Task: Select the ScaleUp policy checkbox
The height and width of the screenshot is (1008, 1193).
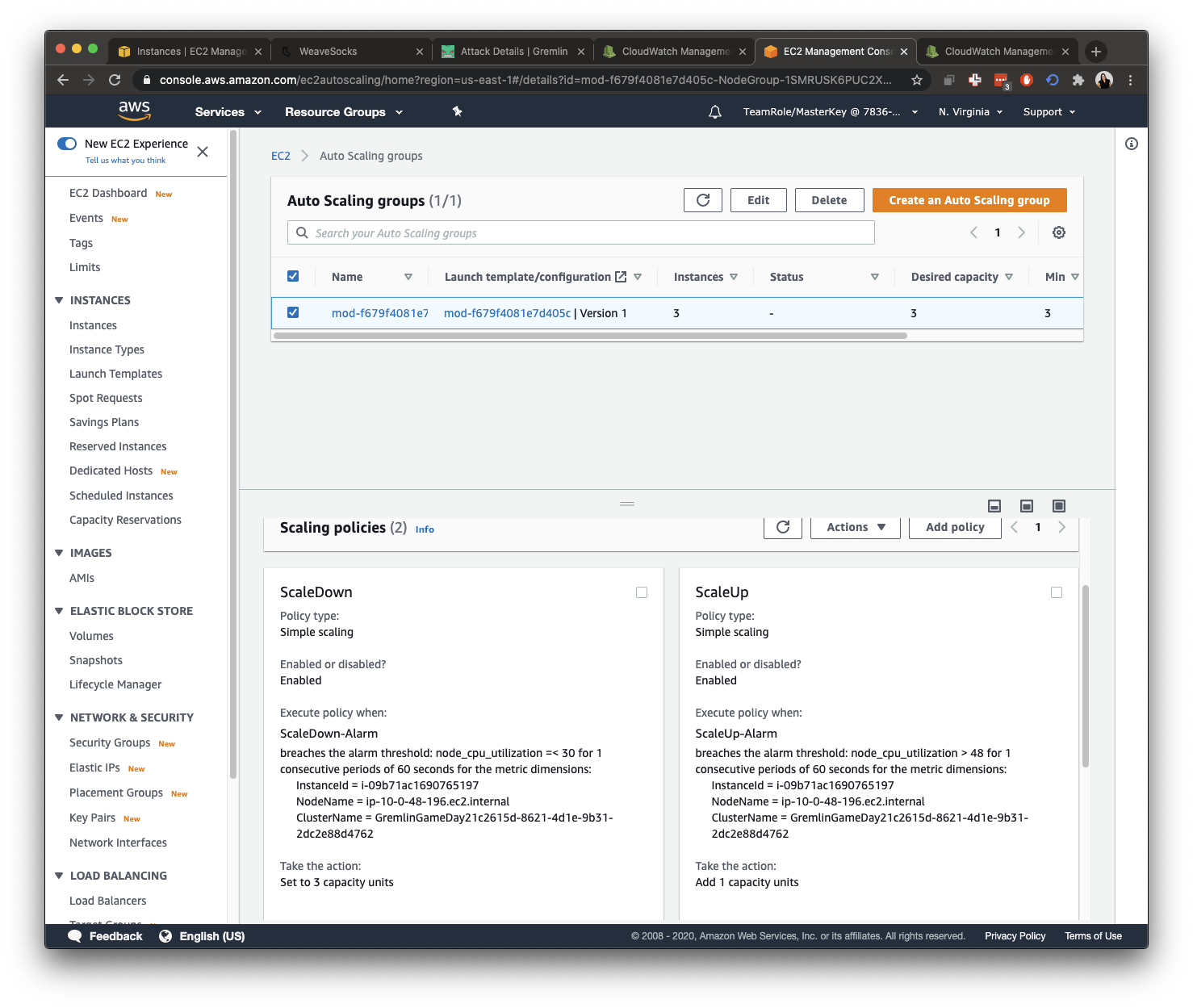Action: coord(1057,592)
